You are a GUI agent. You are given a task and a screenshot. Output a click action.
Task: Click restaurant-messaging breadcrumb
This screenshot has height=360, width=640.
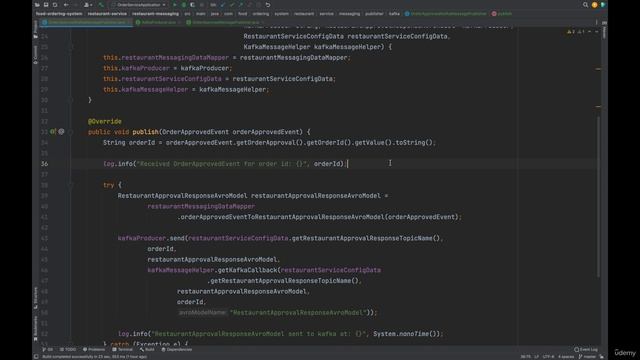156,14
